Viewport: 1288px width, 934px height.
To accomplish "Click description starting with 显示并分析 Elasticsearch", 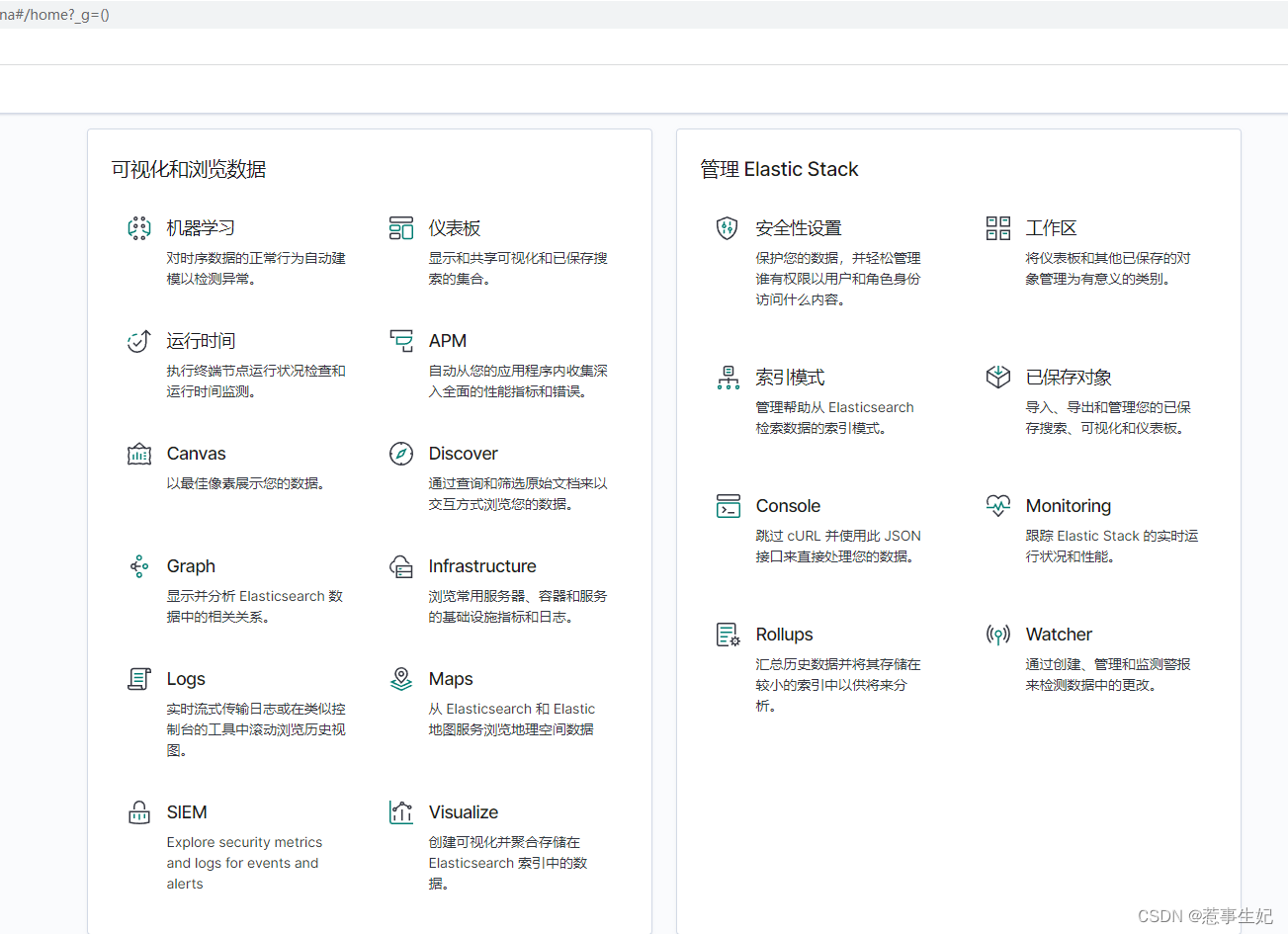I will pos(255,606).
